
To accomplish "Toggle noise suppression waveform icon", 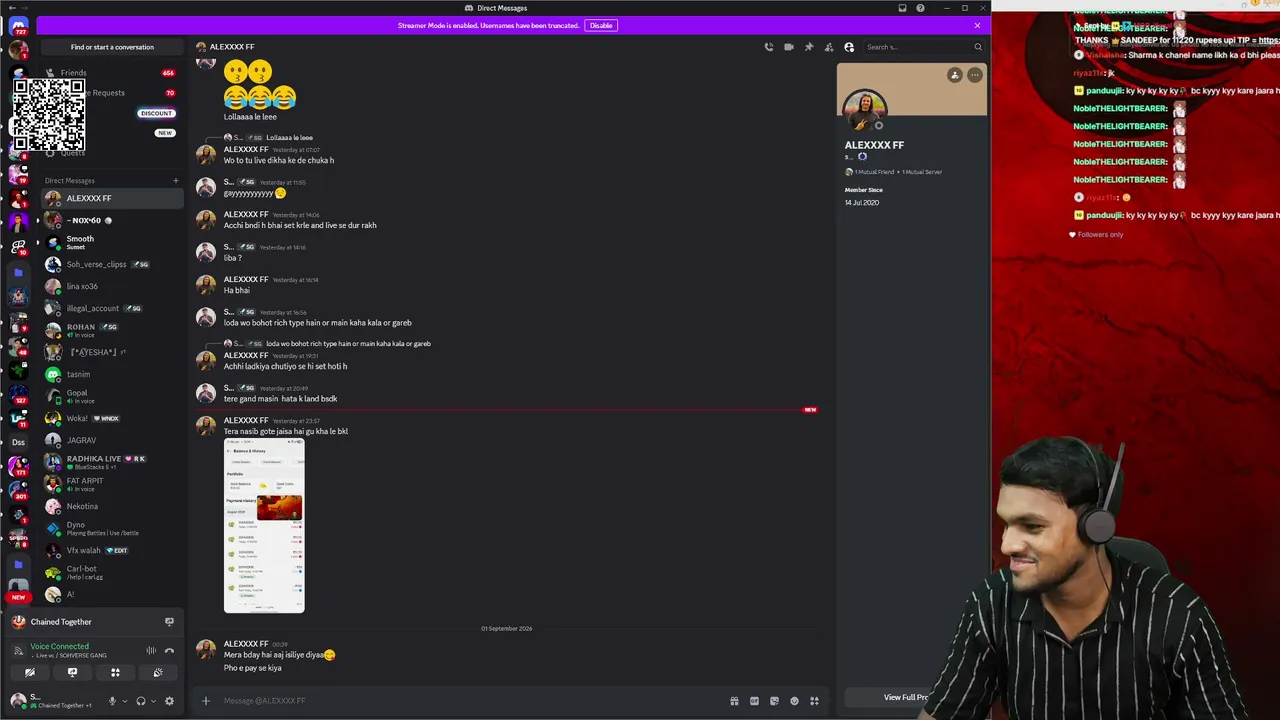I will point(151,651).
